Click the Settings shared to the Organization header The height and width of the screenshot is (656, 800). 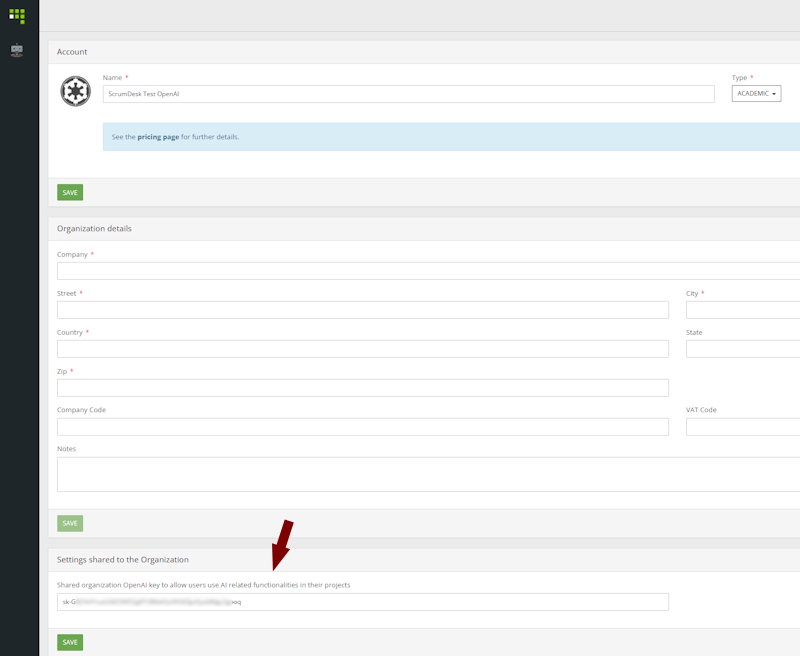click(123, 560)
